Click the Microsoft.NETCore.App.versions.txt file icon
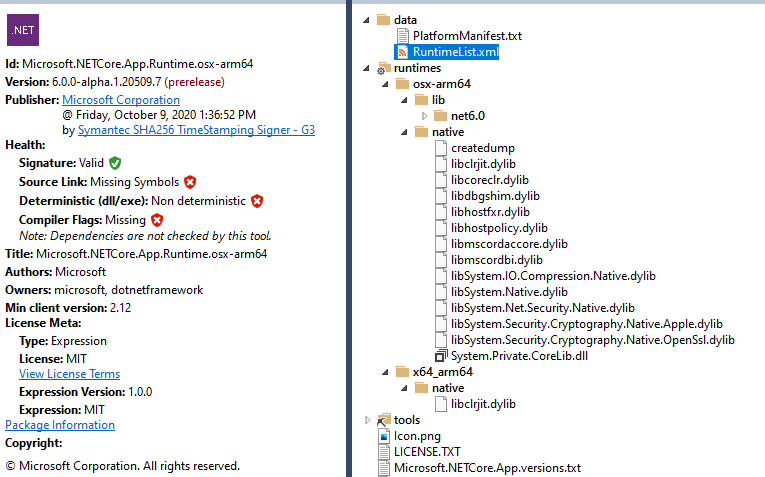This screenshot has height=477, width=765. pyautogui.click(x=384, y=468)
